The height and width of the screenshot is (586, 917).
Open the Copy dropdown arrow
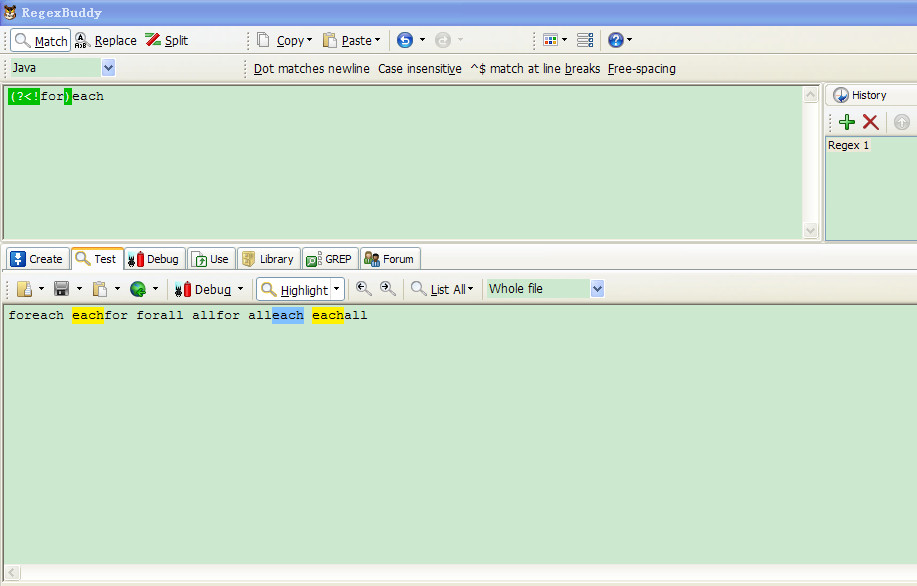[x=309, y=40]
